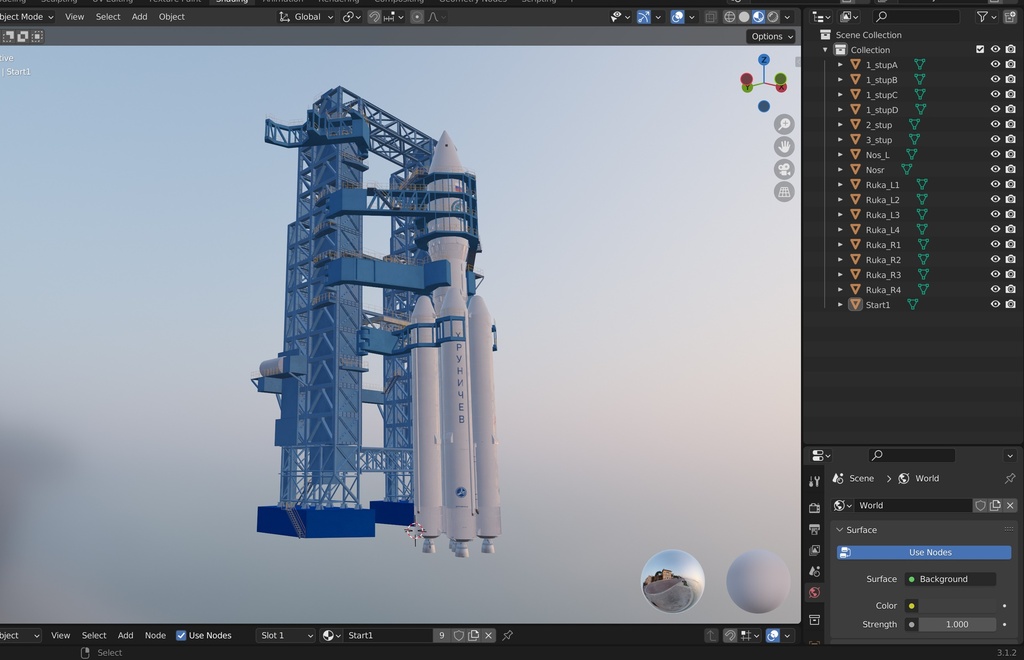The height and width of the screenshot is (660, 1024).
Task: Add a new collection in outliner
Action: click(x=1010, y=17)
